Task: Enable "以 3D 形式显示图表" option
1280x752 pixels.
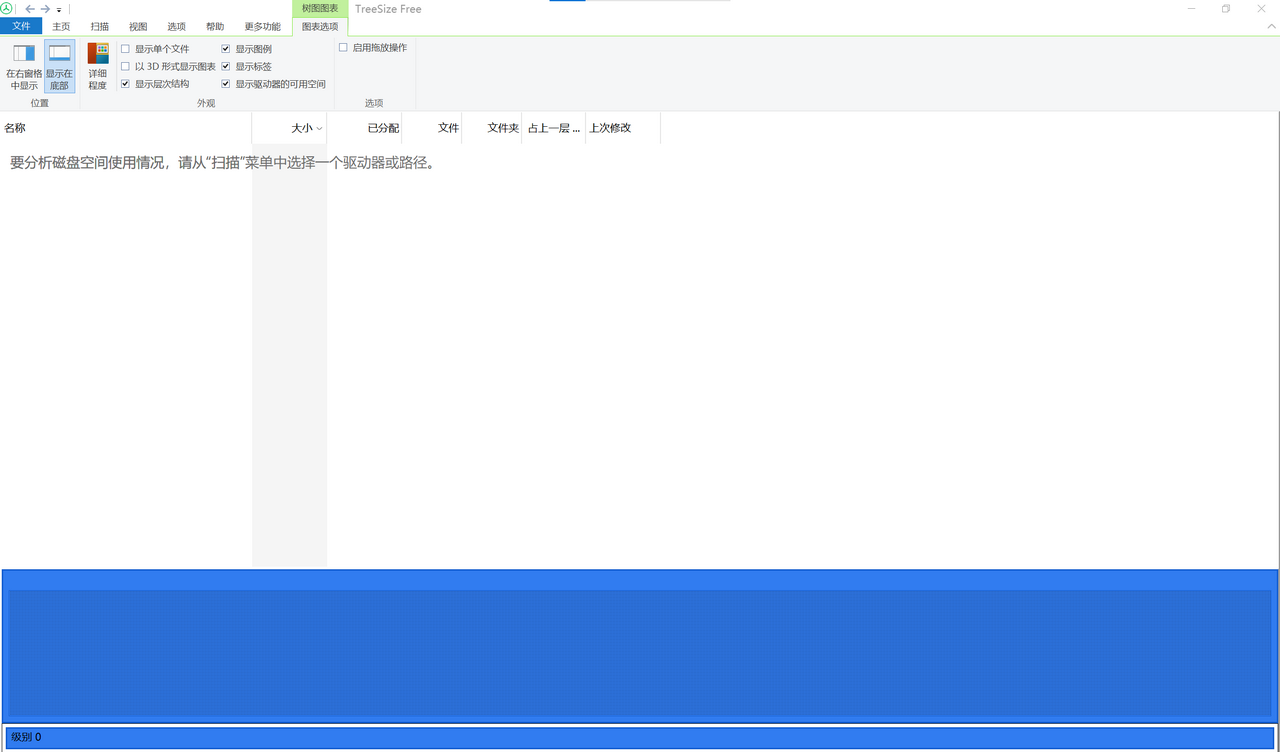Action: click(x=125, y=65)
